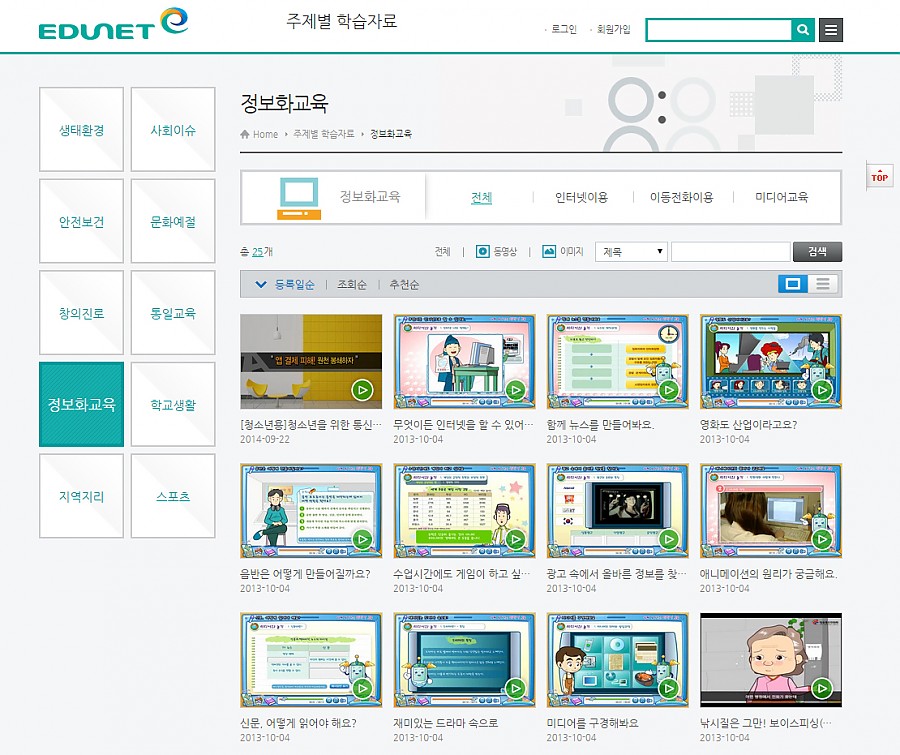Viewport: 900px width, 755px height.
Task: Click the magnifier search icon in header
Action: [802, 30]
